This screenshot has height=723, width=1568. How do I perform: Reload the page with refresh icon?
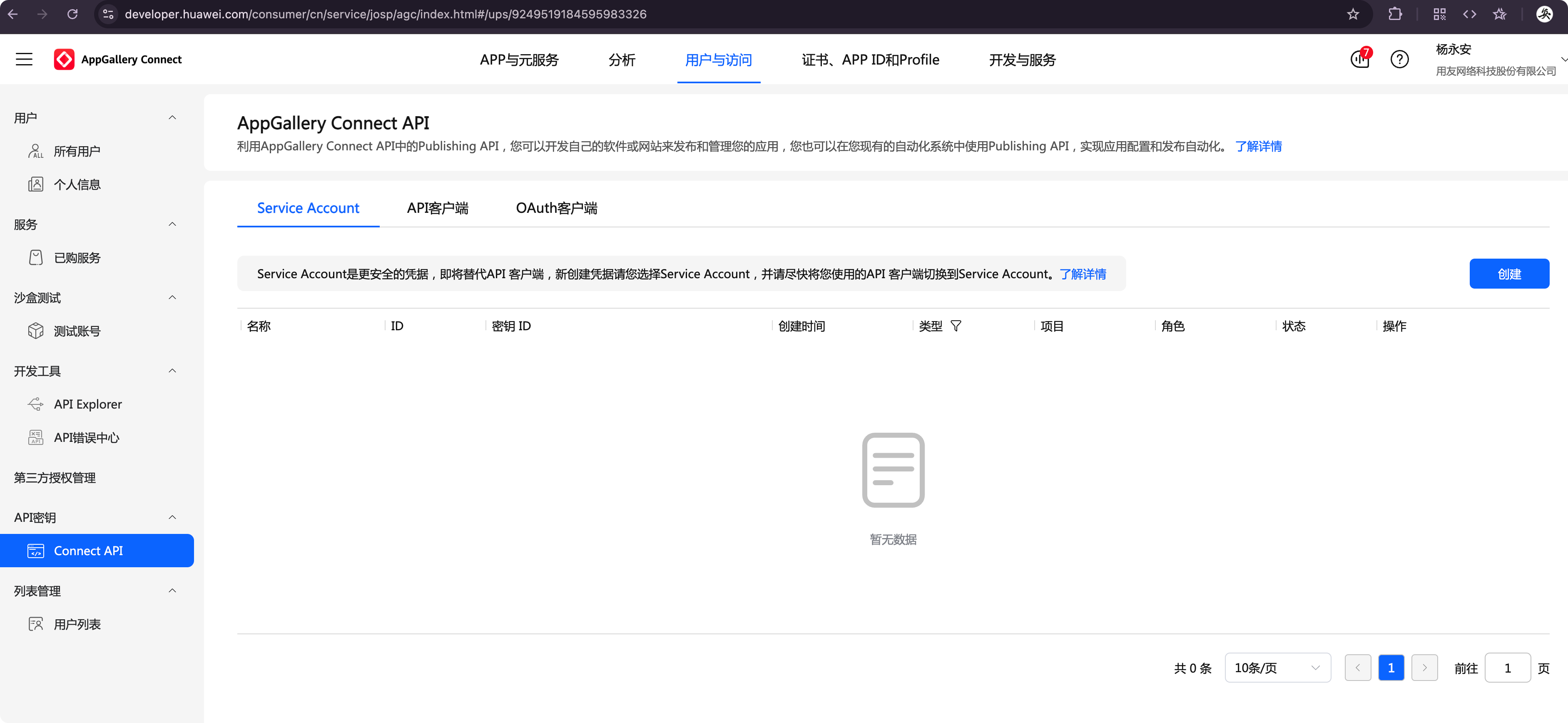pyautogui.click(x=72, y=14)
